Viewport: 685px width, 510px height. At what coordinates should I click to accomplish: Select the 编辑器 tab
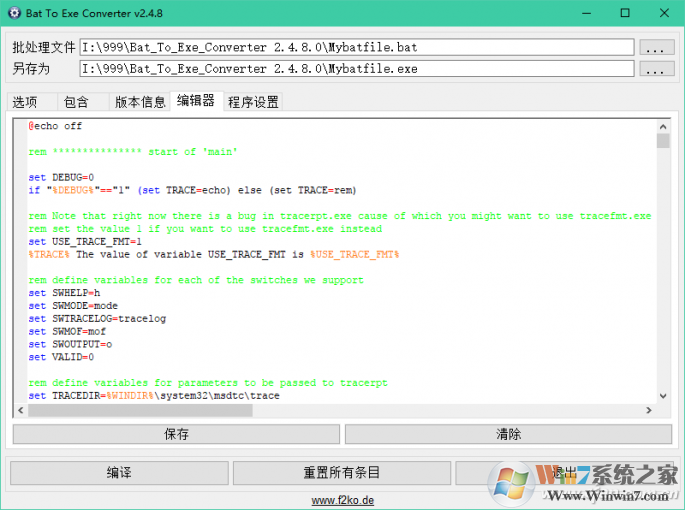pos(195,101)
